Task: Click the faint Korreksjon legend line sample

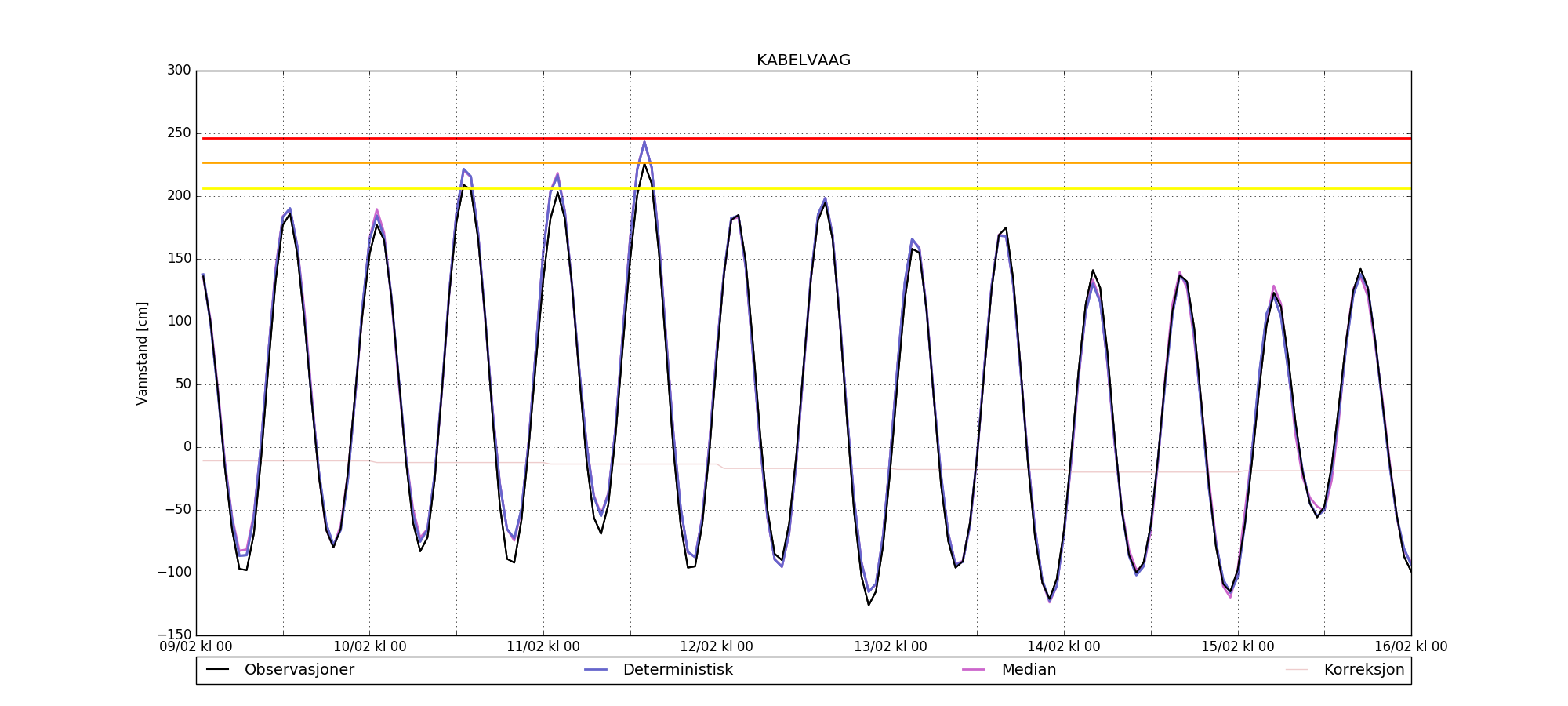Action: (1297, 670)
